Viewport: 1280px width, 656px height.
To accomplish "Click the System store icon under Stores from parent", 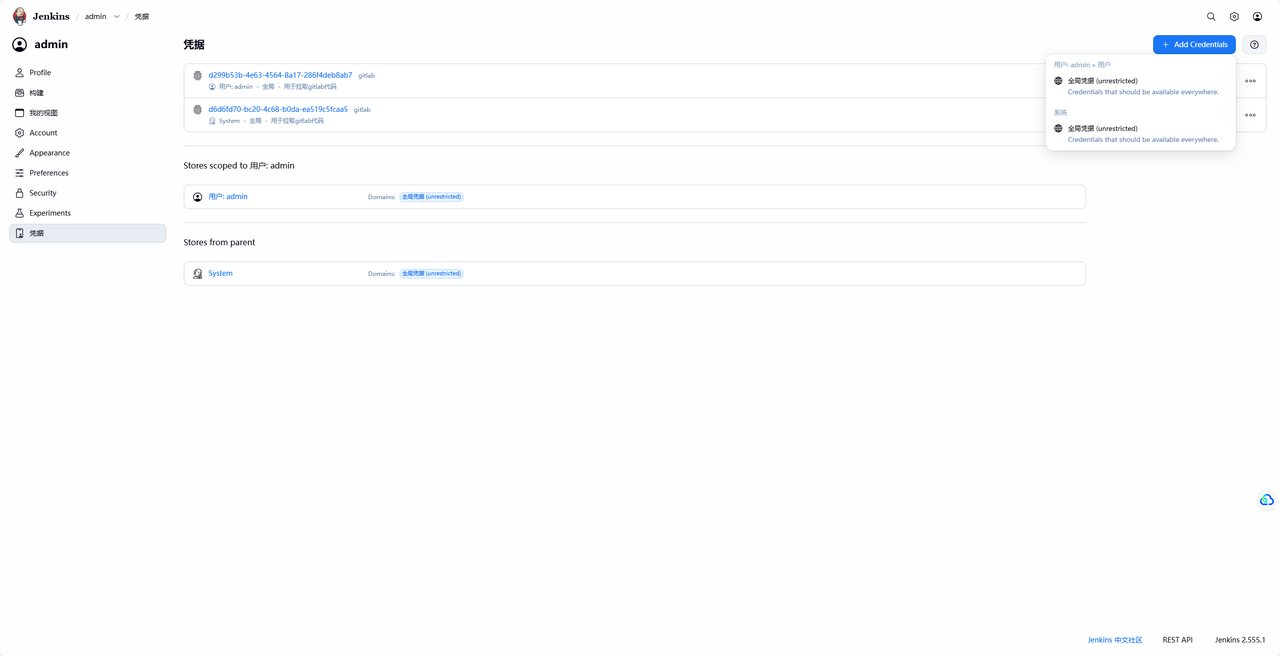I will click(197, 274).
